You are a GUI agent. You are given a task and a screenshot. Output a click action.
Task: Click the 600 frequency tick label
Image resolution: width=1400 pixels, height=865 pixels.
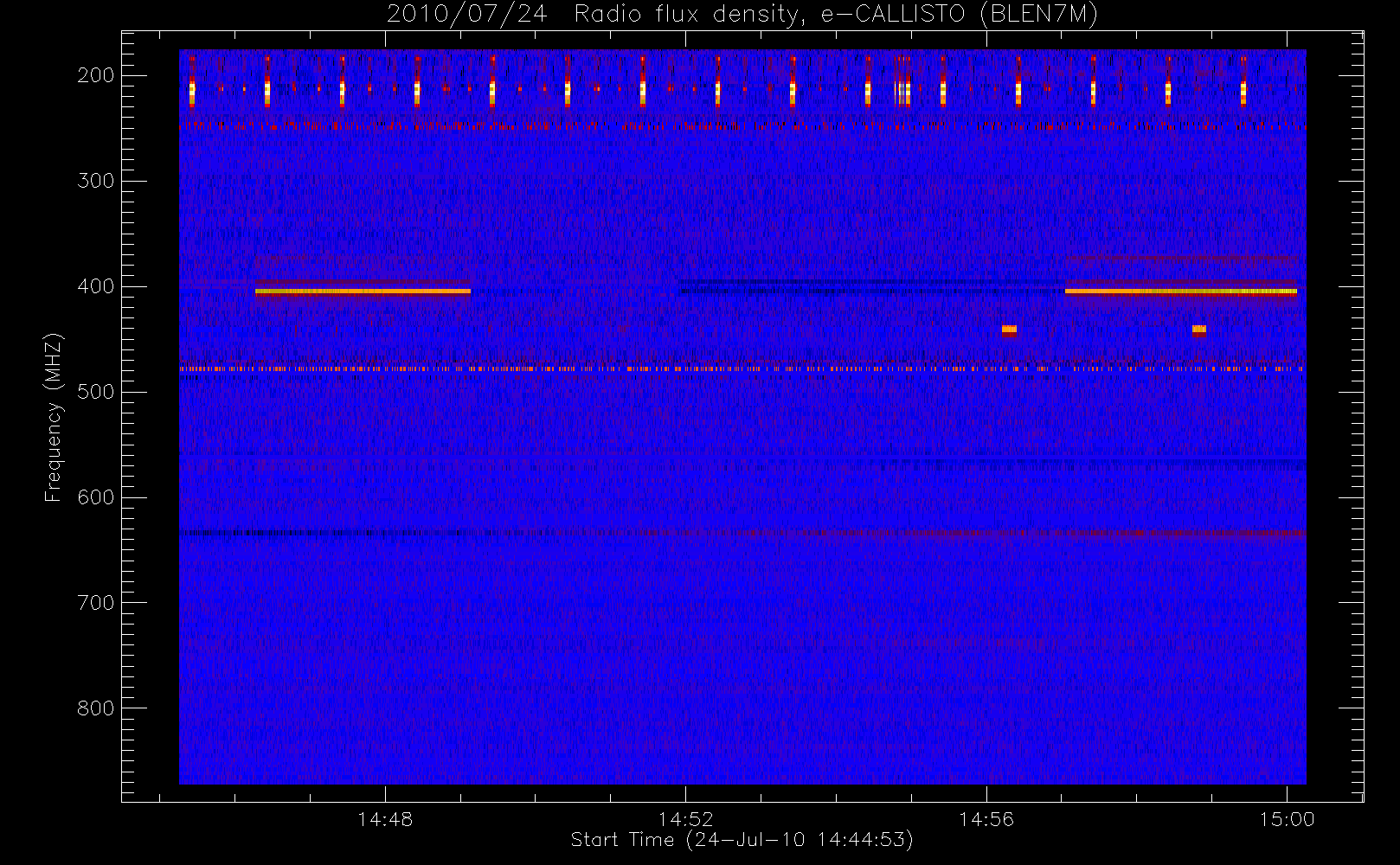[x=96, y=497]
